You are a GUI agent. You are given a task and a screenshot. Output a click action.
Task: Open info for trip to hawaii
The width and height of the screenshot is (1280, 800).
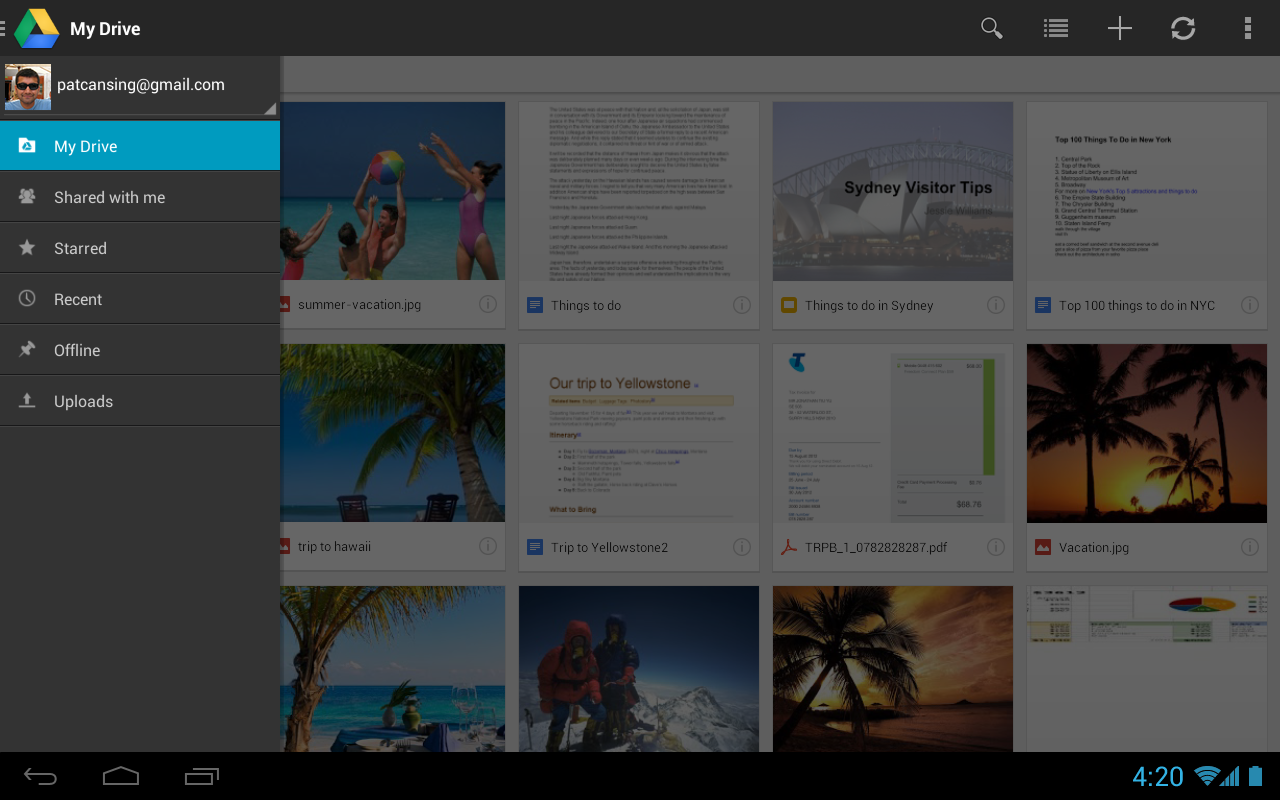[x=488, y=546]
